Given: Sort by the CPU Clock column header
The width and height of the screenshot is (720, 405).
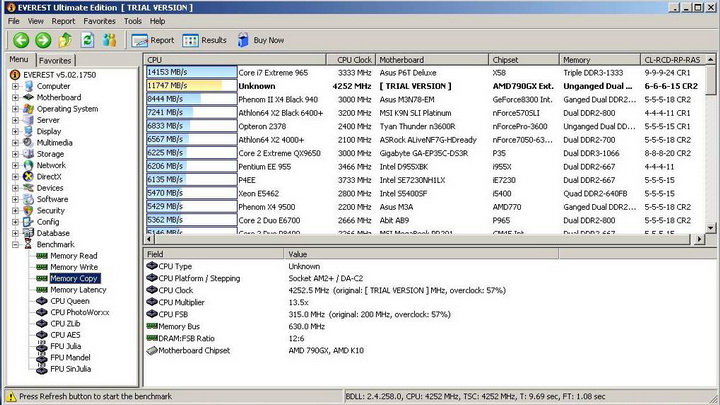Looking at the screenshot, I should 351,60.
